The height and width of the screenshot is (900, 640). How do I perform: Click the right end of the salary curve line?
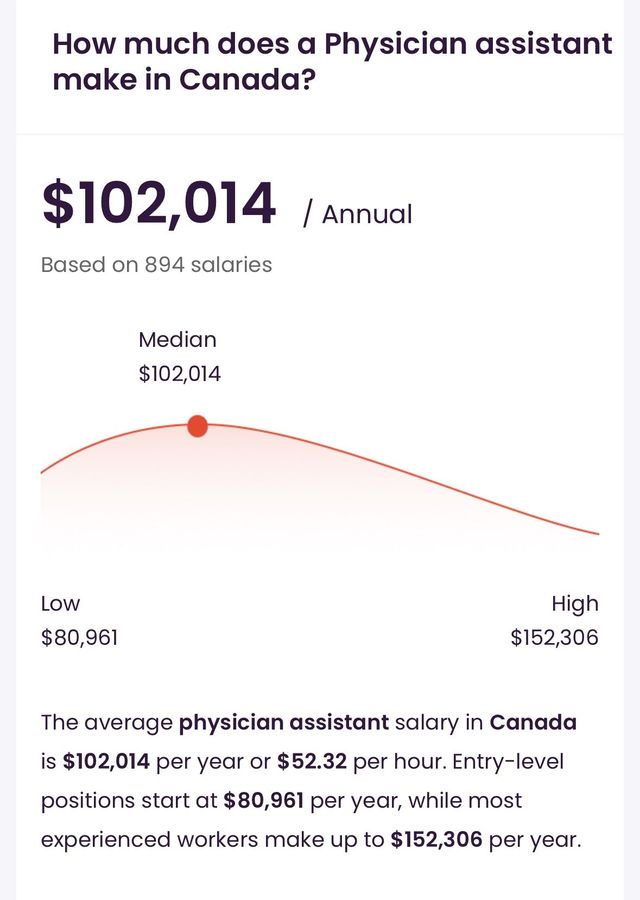[597, 534]
